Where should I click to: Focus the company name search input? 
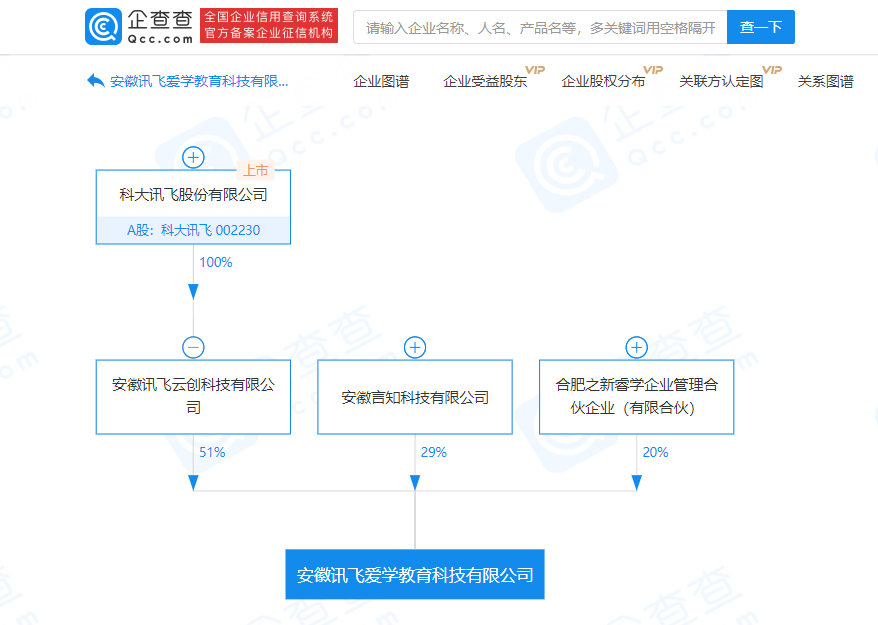[540, 28]
